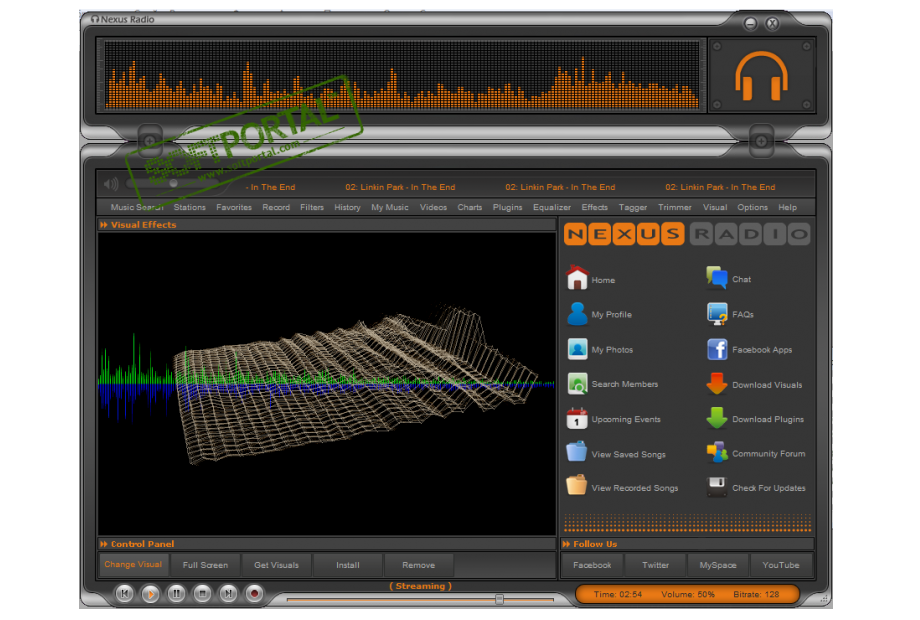Screen dimensions: 920x620
Task: Open the Home icon in Nexus panel
Action: coord(577,278)
